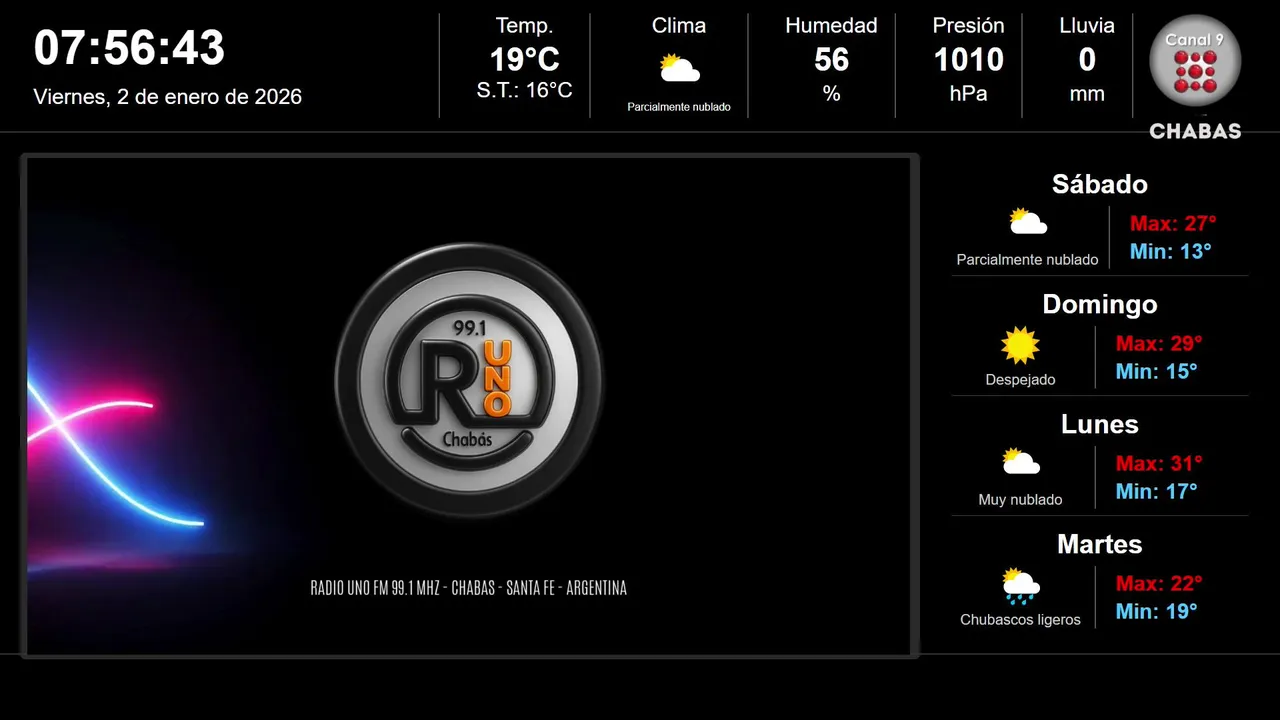Click the mm rainfall unit

coord(1087,95)
